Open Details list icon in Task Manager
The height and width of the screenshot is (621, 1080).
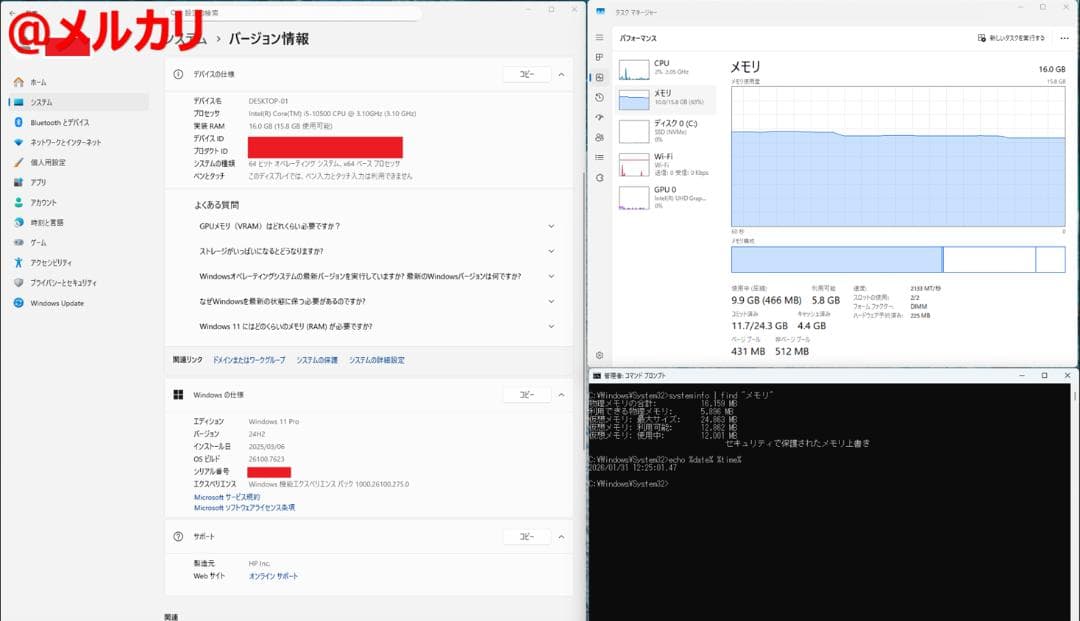click(x=599, y=157)
